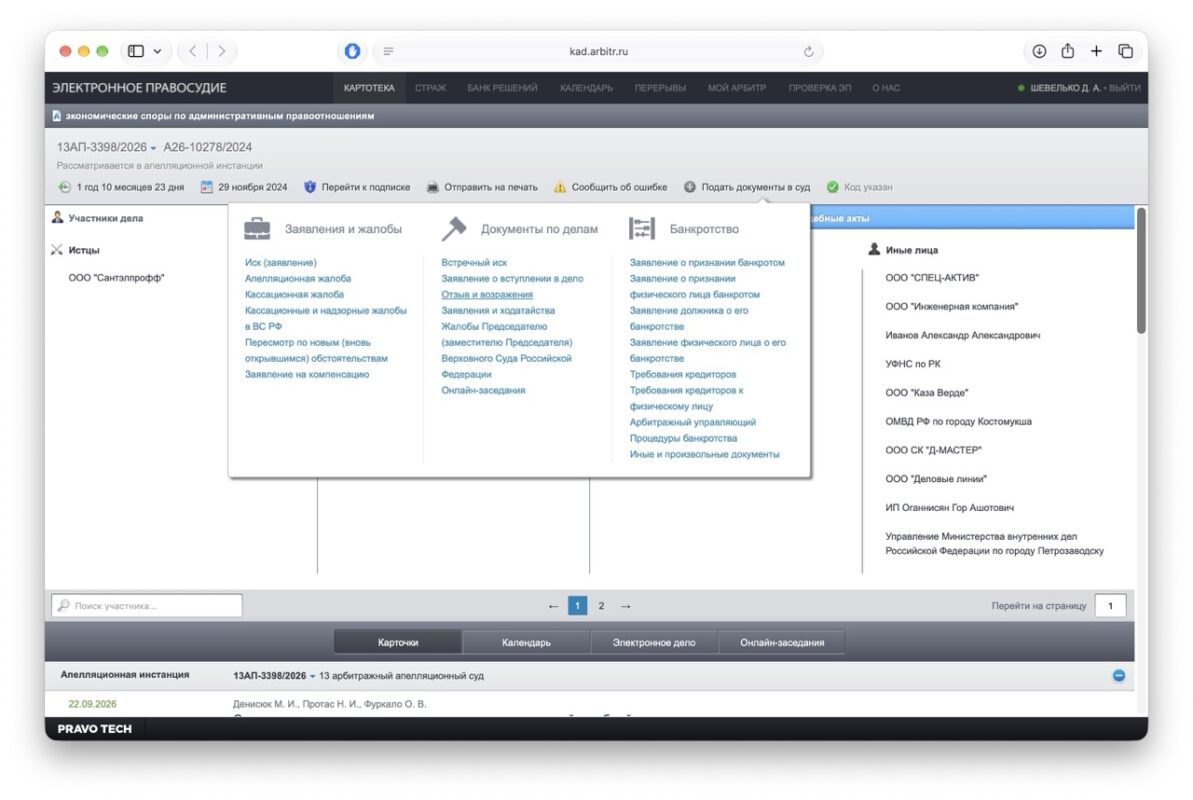Viewport: 1193px width, 800px height.
Task: Click the printer icon for Отправить на печать
Action: [x=432, y=186]
